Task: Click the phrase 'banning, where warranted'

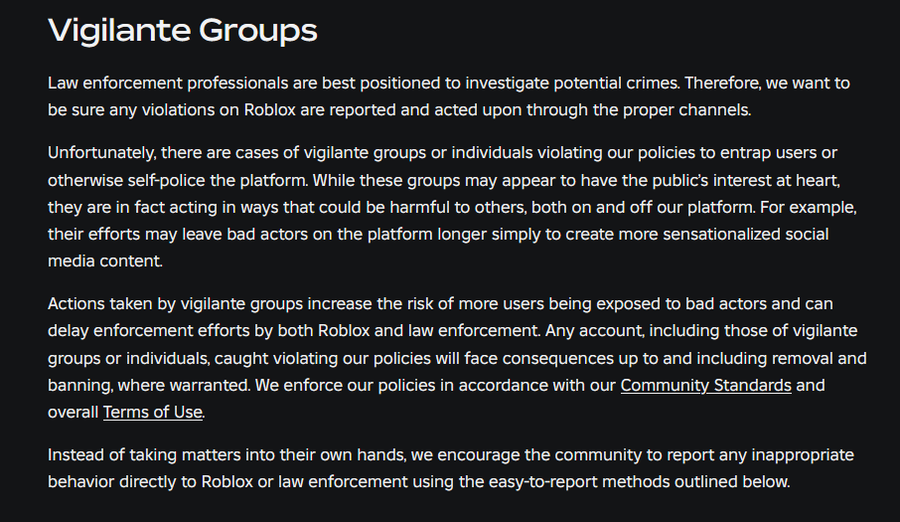Action: click(x=149, y=385)
